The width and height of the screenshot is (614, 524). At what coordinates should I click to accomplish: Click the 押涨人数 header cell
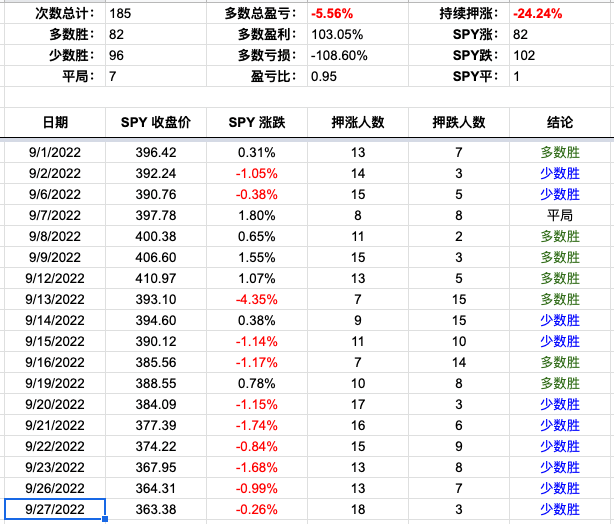[x=357, y=122]
